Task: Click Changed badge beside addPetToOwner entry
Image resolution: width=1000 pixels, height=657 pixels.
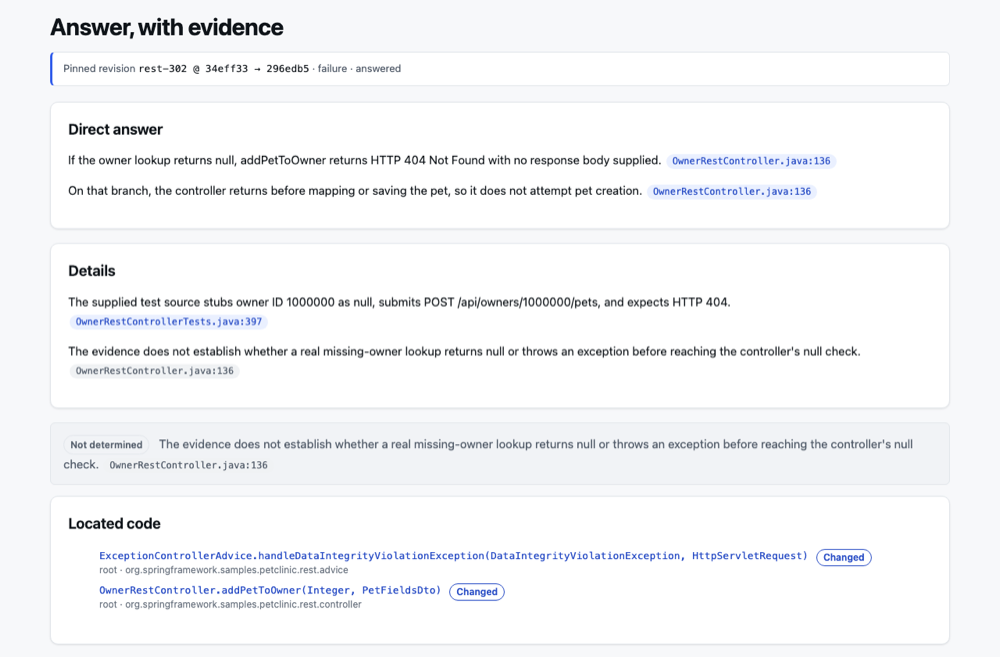Action: [476, 591]
